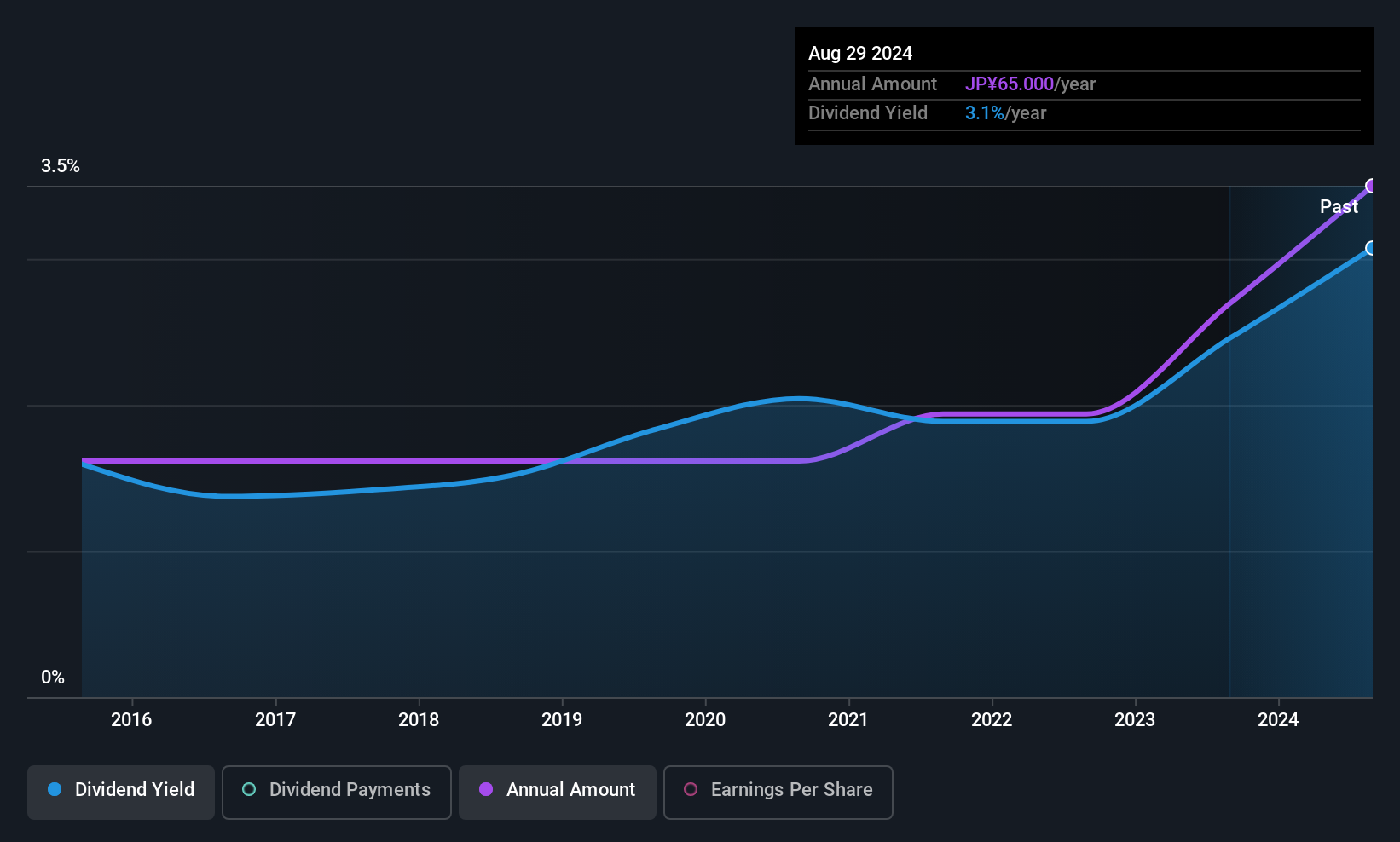
Task: Click the 2016 x-axis label
Action: 131,719
